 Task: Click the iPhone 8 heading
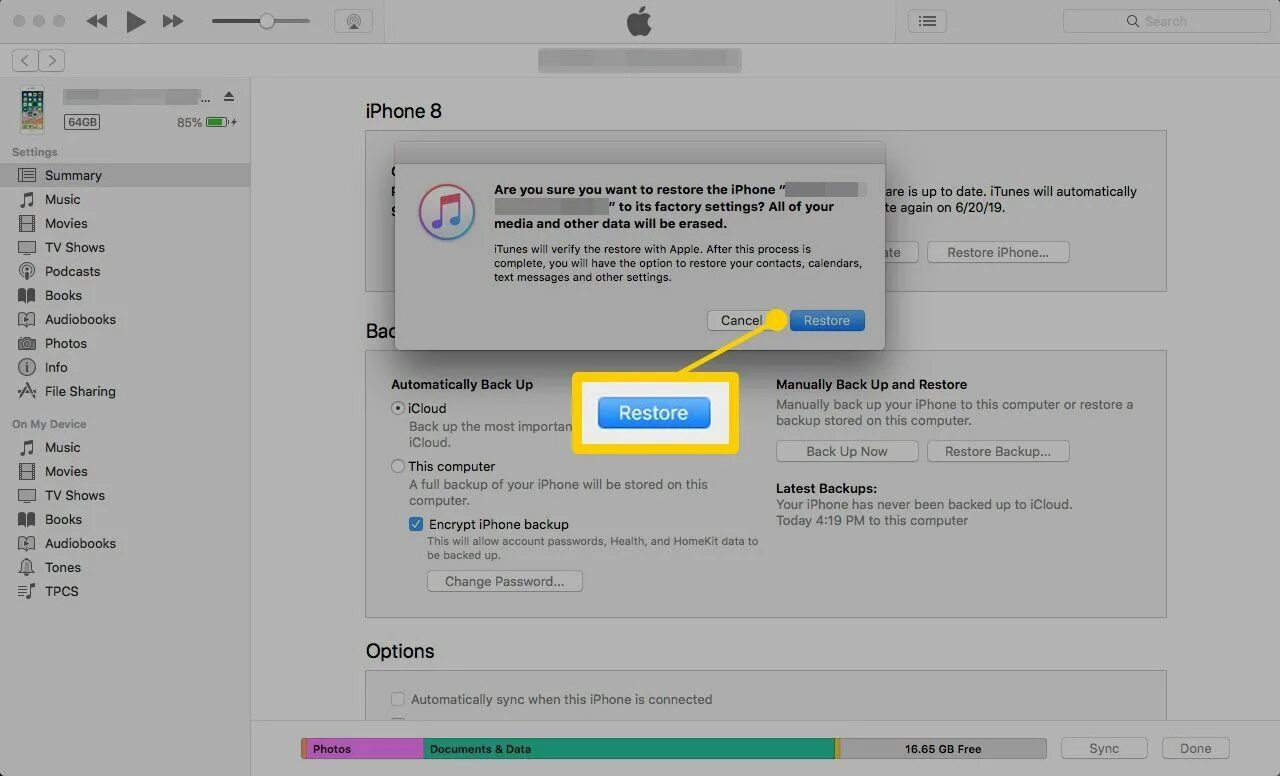point(404,111)
